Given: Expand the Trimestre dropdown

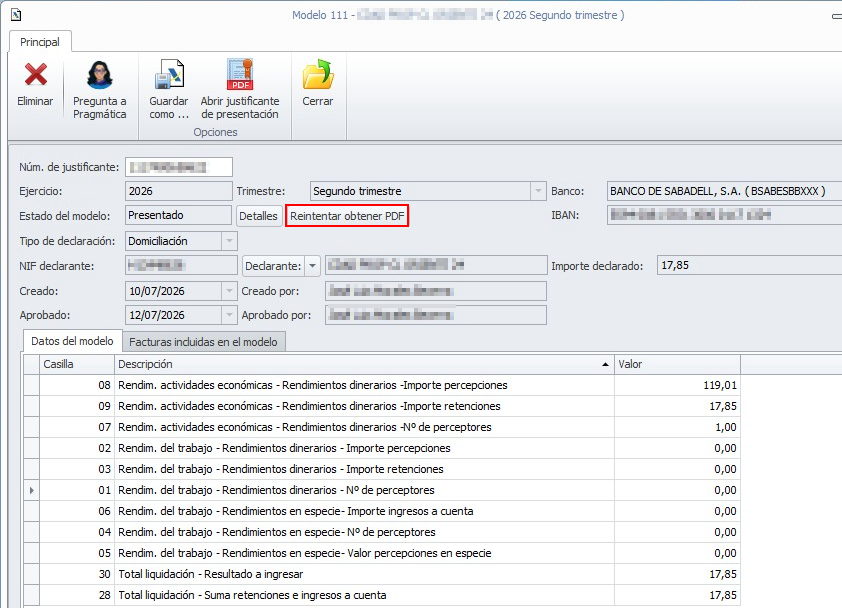Looking at the screenshot, I should point(538,191).
